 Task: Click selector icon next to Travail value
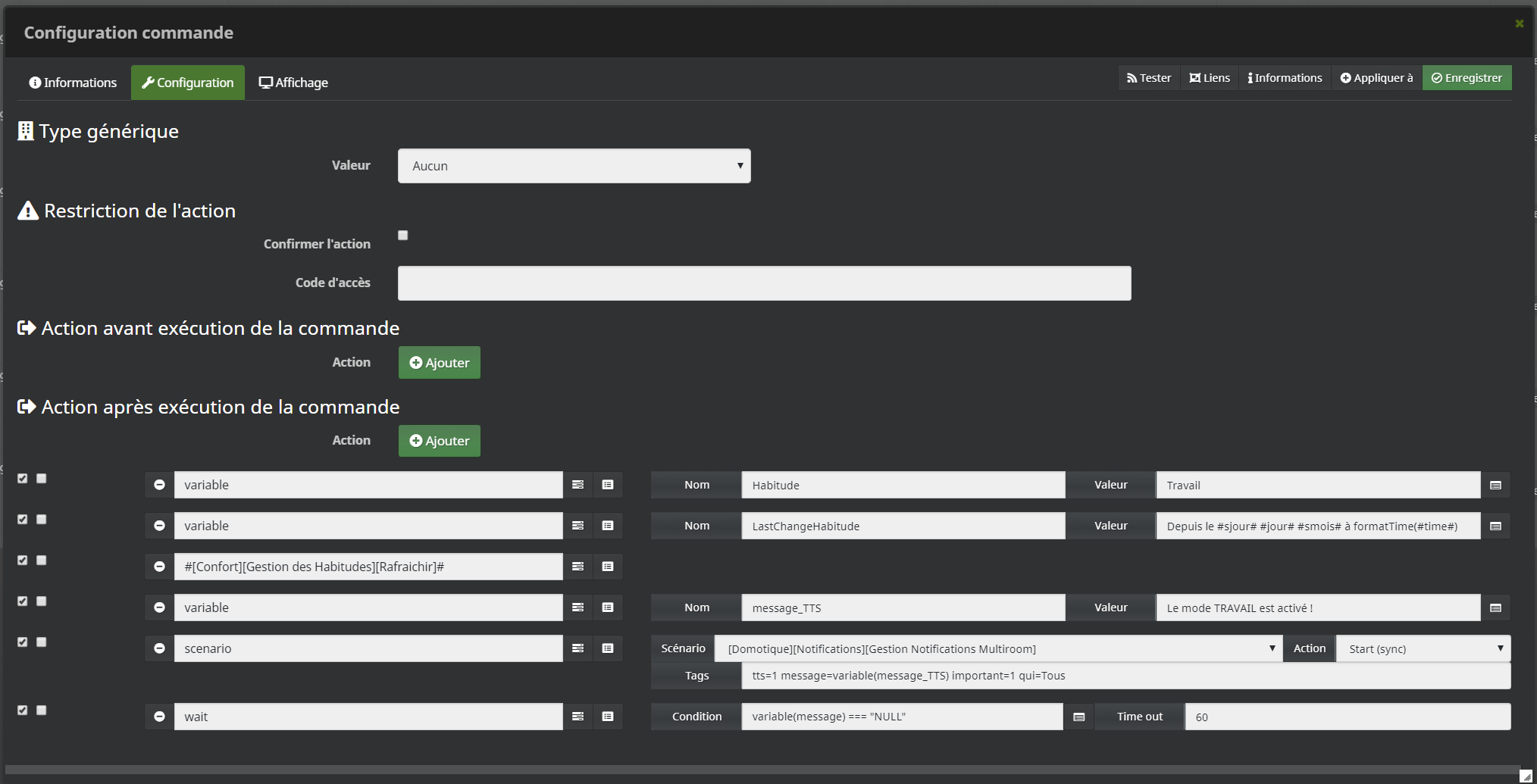(x=1495, y=485)
